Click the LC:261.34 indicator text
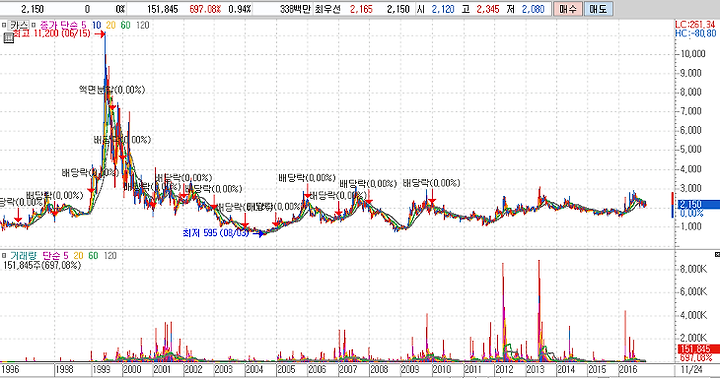Screen dimensions: 720x378 pos(695,25)
